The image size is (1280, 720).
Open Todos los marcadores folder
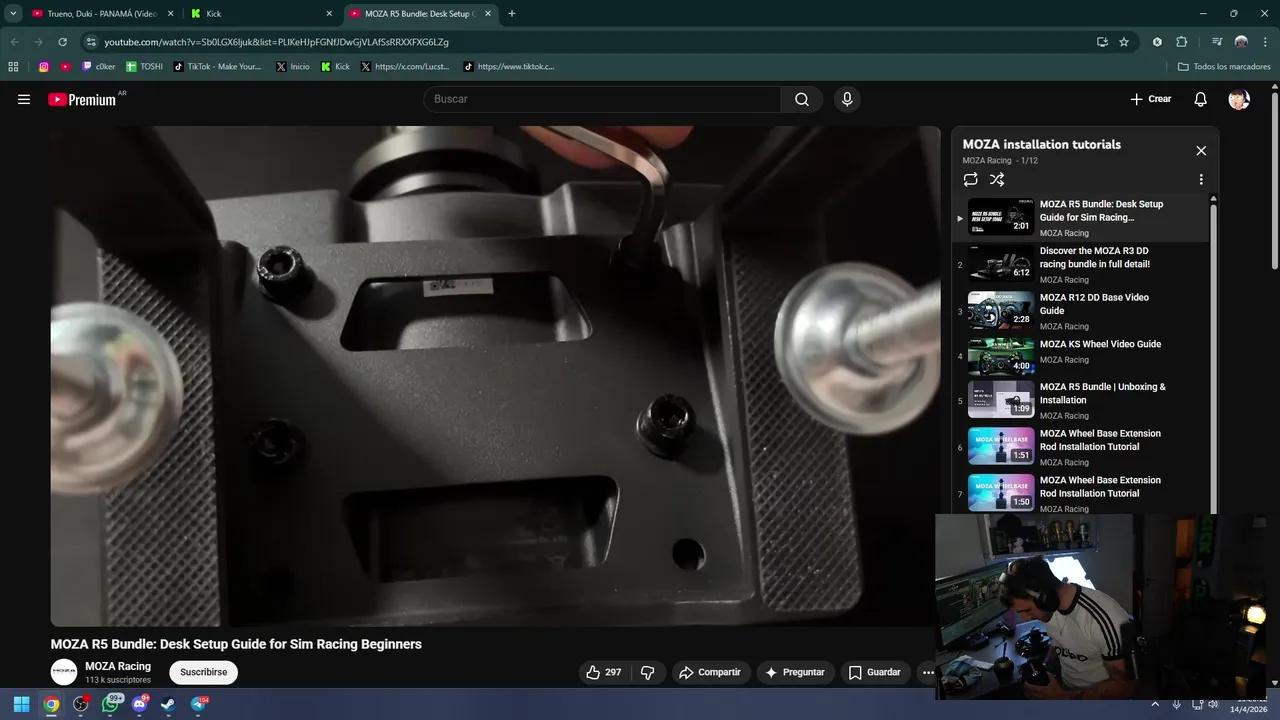point(1224,67)
